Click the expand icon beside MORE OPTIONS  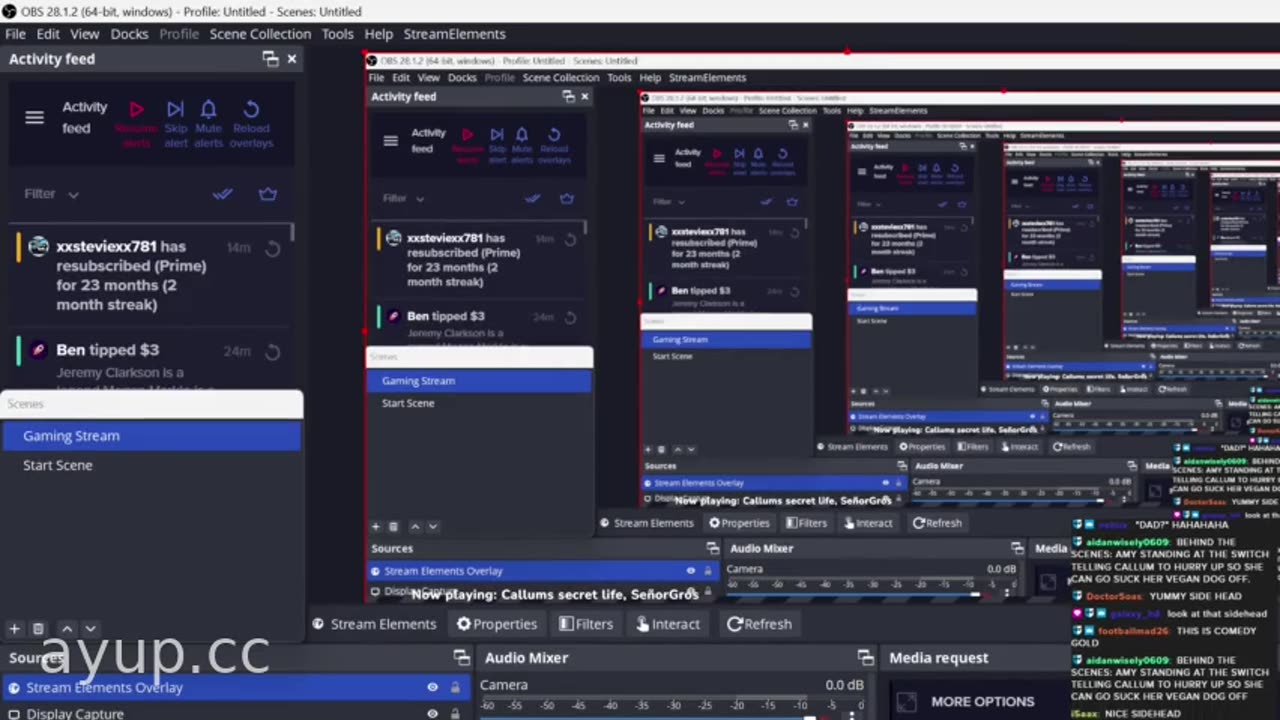click(x=906, y=703)
